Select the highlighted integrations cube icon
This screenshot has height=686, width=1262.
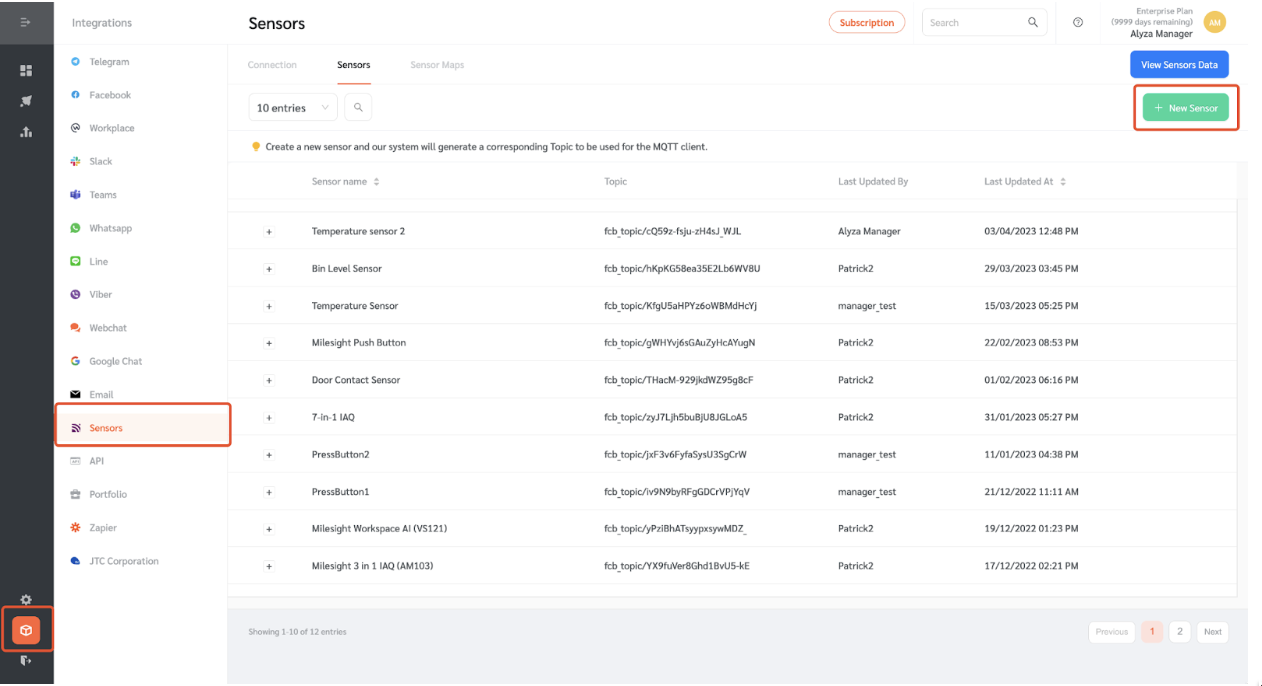point(26,629)
